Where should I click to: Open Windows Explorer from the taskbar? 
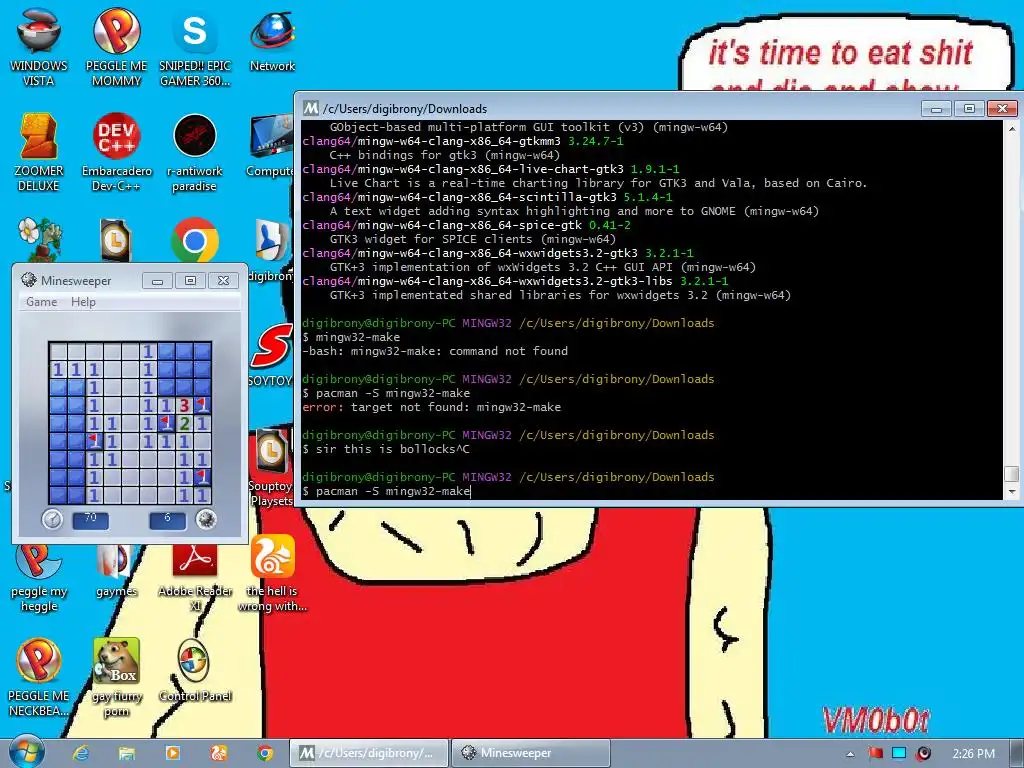(127, 753)
